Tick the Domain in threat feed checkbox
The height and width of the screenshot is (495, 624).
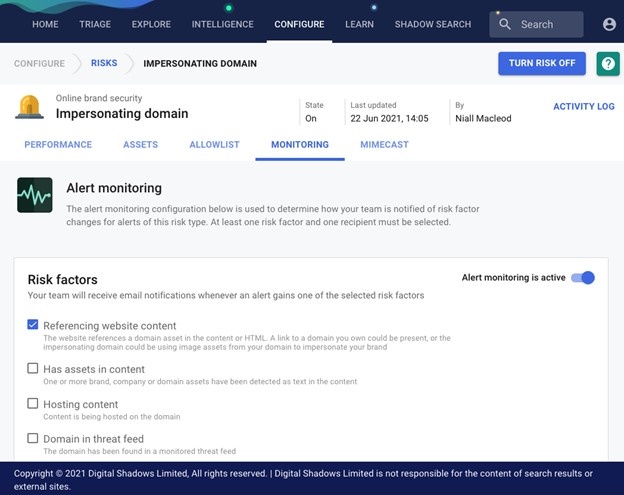click(33, 438)
